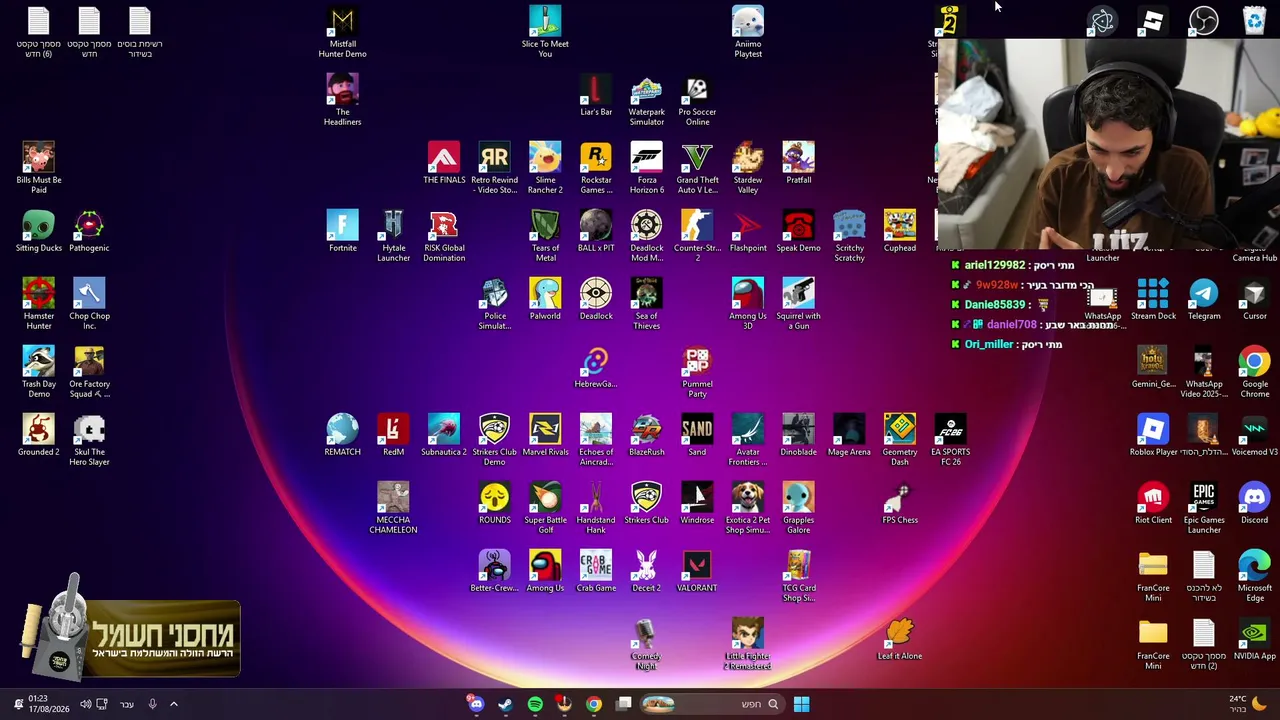Select the FPS Chess icon
The width and height of the screenshot is (1280, 720).
[x=900, y=504]
